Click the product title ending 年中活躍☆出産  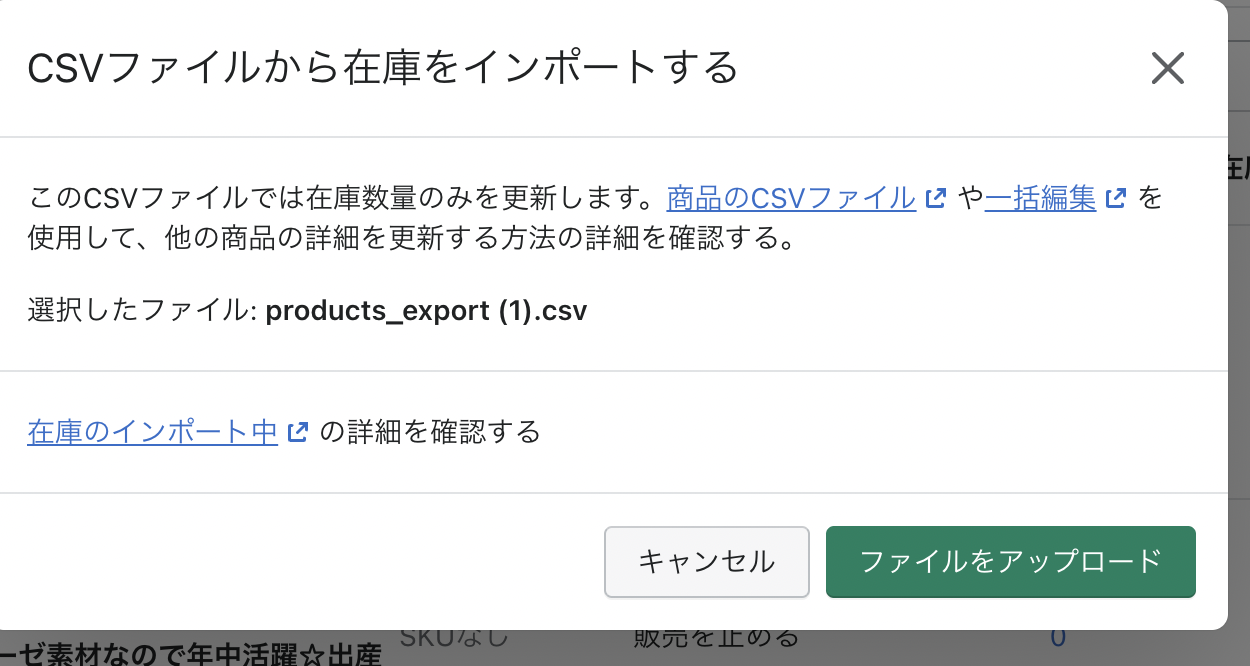(x=191, y=655)
